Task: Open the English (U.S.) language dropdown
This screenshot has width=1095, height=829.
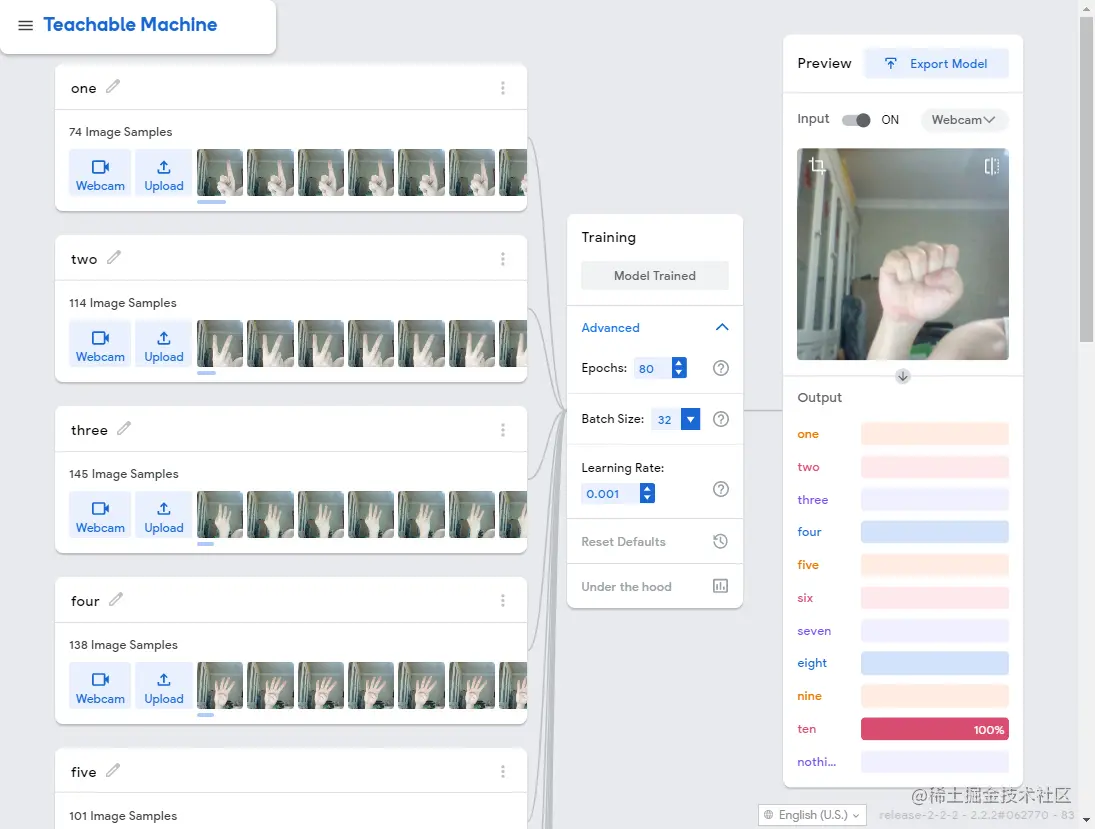Action: (812, 815)
